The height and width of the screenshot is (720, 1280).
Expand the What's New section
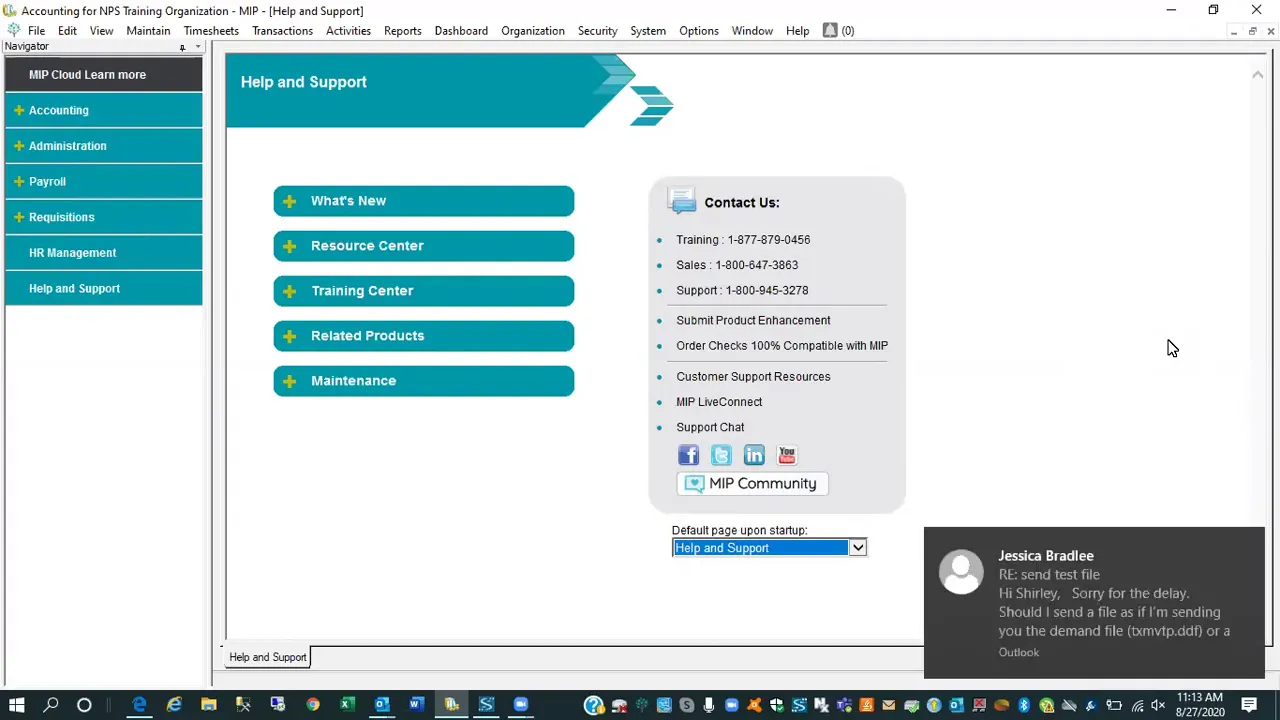coord(424,201)
